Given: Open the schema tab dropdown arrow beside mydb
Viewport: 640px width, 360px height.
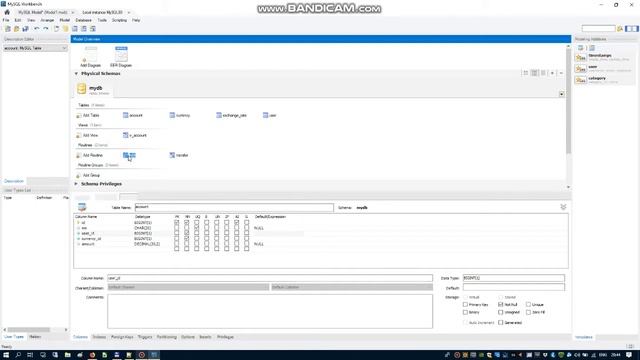Looking at the screenshot, I should tap(562, 94).
